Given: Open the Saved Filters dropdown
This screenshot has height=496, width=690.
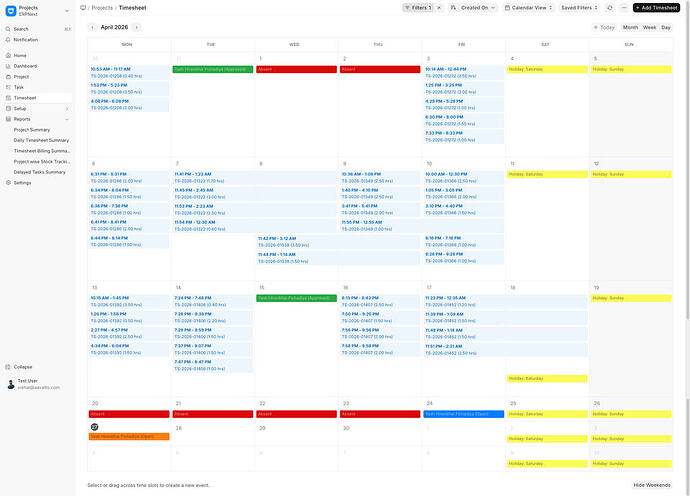Looking at the screenshot, I should pyautogui.click(x=579, y=8).
